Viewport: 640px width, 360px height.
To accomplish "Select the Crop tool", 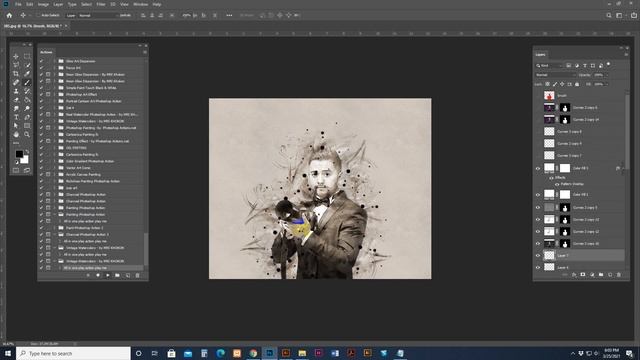I will click(16, 74).
